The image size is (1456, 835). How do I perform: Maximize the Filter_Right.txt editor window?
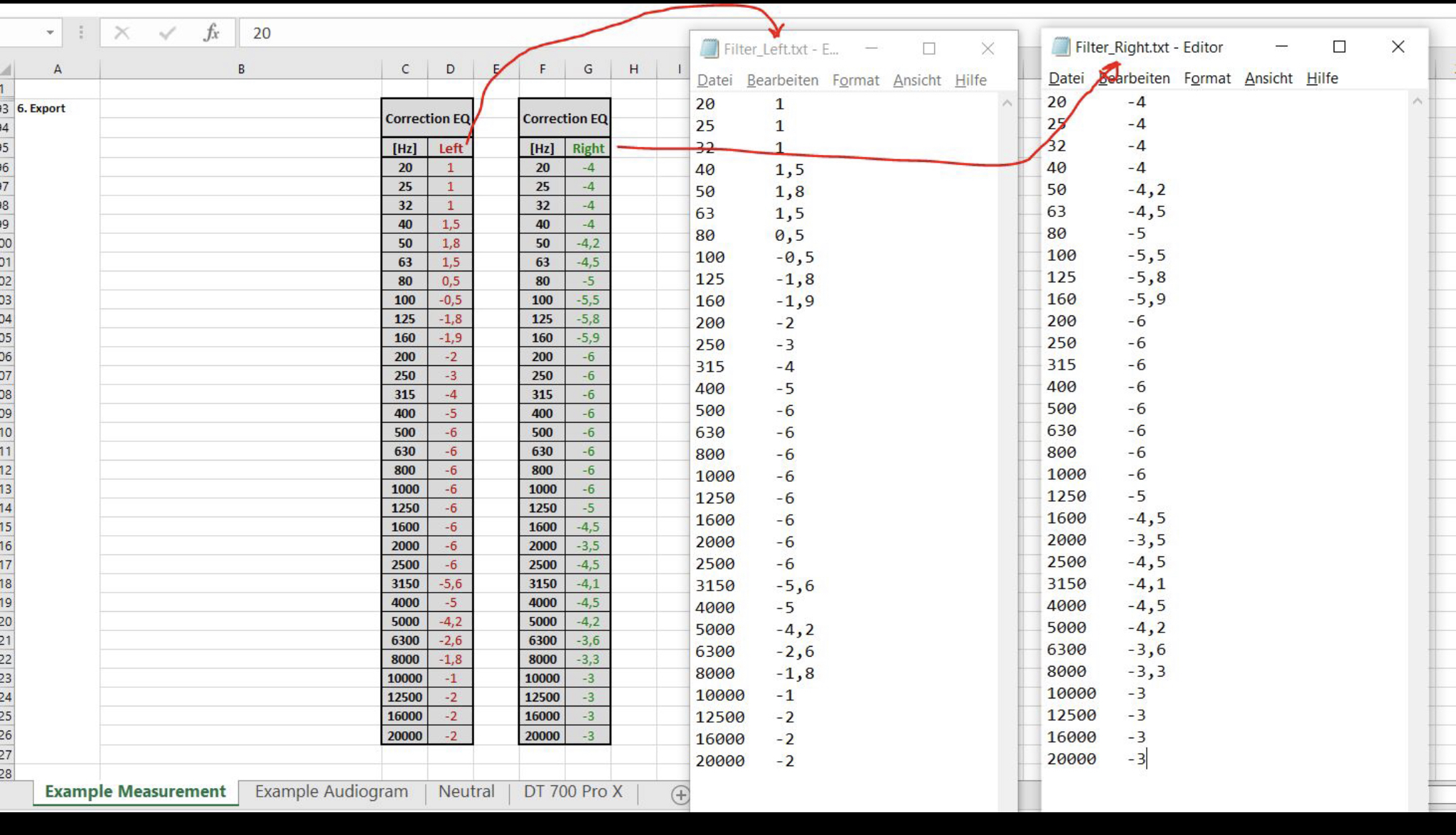pos(1339,46)
